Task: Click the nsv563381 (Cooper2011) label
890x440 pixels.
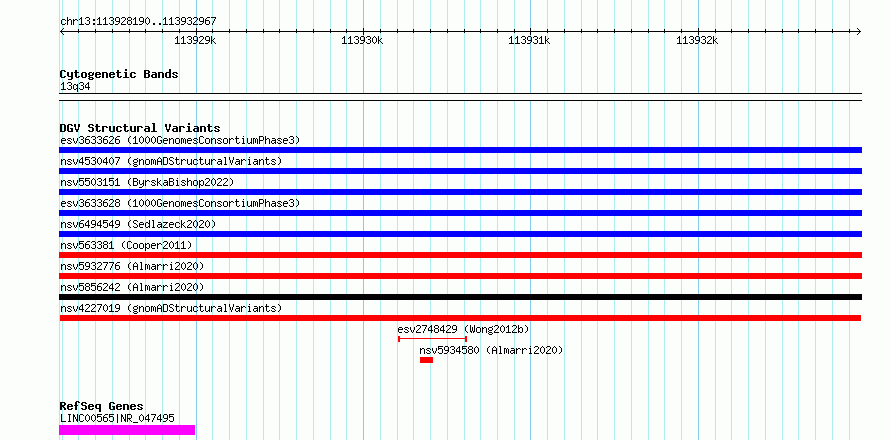Action: (126, 245)
